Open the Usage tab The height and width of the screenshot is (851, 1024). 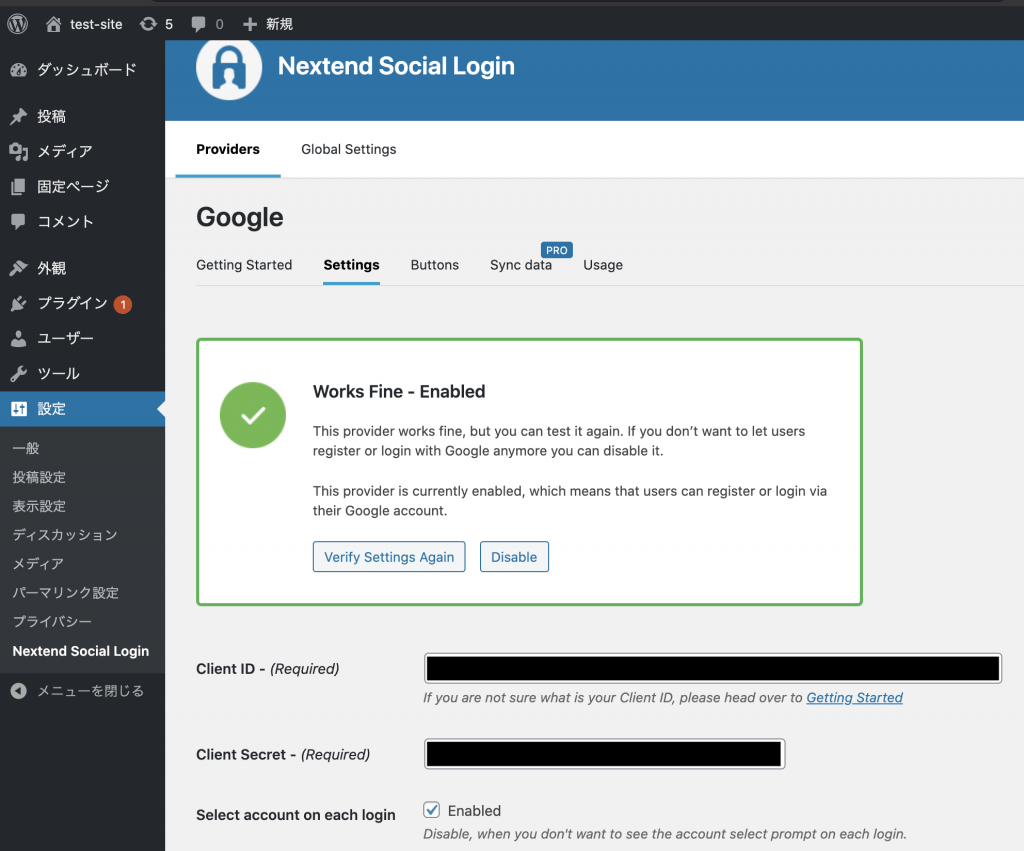click(x=603, y=265)
